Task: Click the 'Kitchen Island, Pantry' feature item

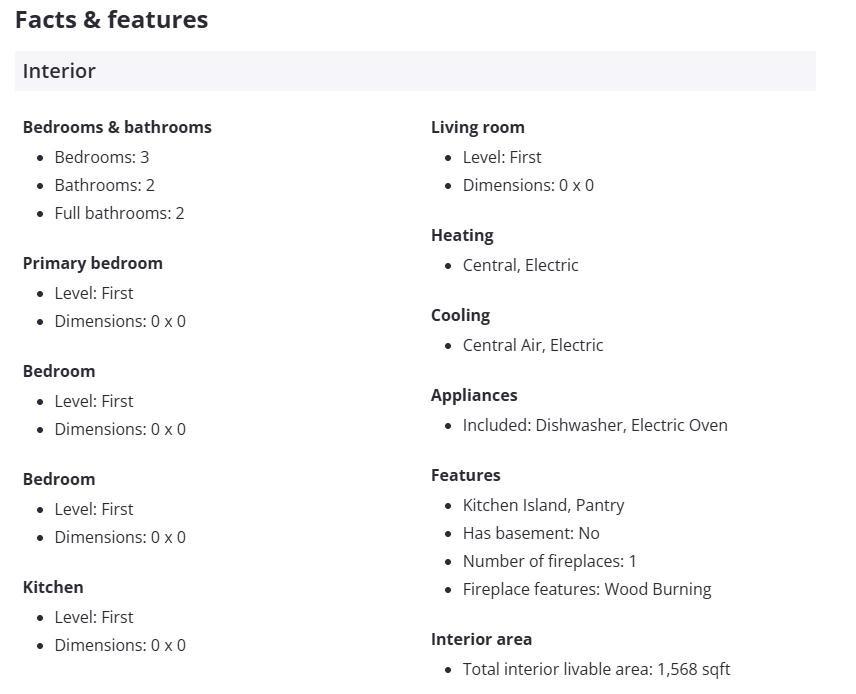Action: click(x=543, y=505)
